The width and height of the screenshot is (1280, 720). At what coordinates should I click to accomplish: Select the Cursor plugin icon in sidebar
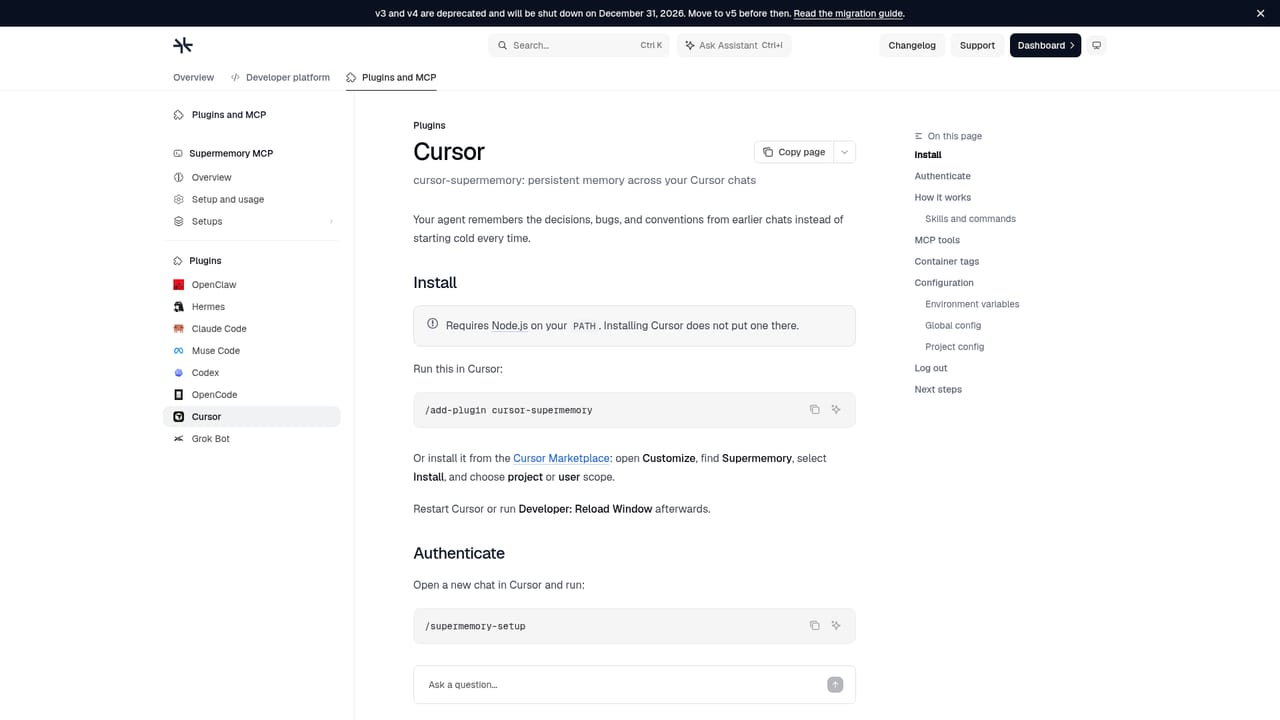179,417
